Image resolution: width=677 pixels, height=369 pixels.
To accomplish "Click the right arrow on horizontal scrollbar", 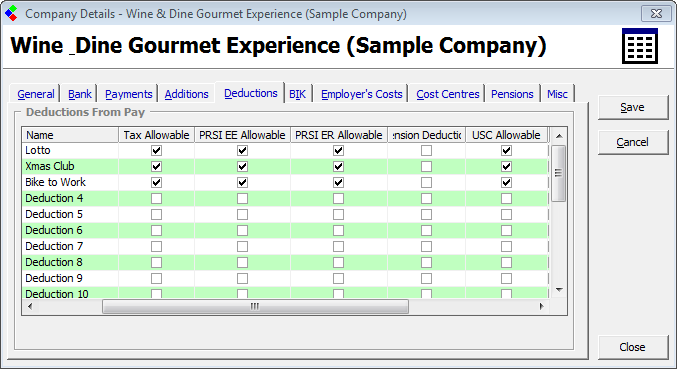I will [x=542, y=306].
